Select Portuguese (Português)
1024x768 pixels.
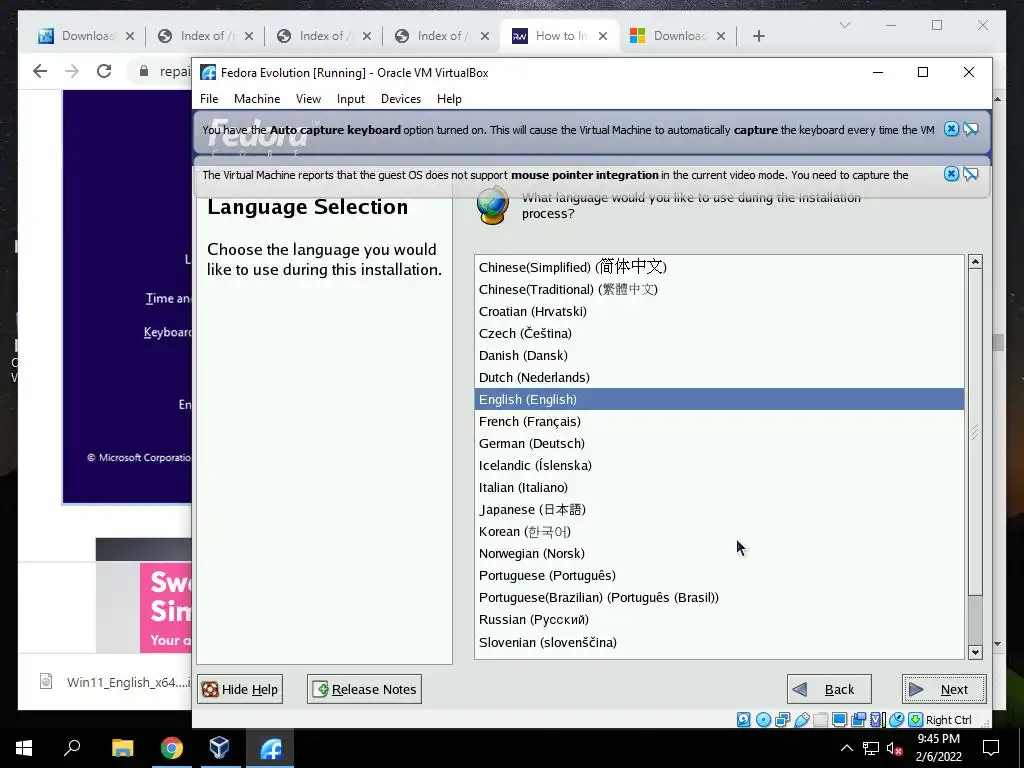(719, 575)
